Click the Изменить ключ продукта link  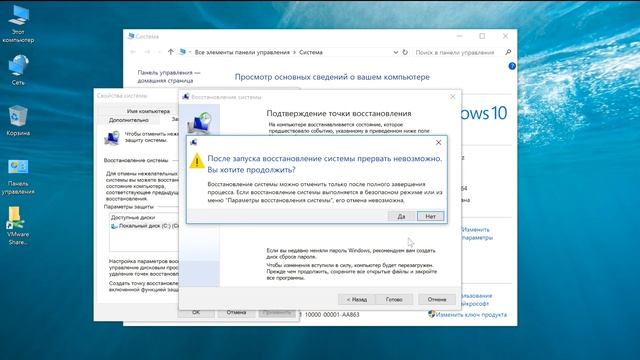pos(471,315)
